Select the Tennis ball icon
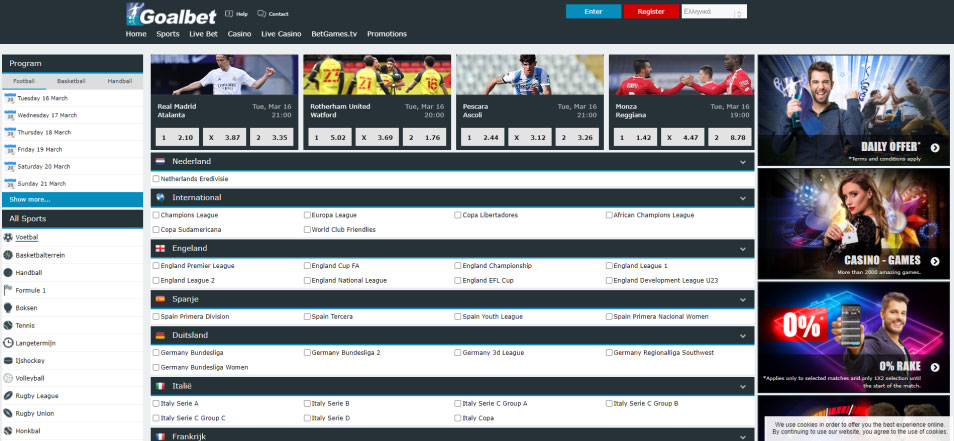 coord(8,325)
